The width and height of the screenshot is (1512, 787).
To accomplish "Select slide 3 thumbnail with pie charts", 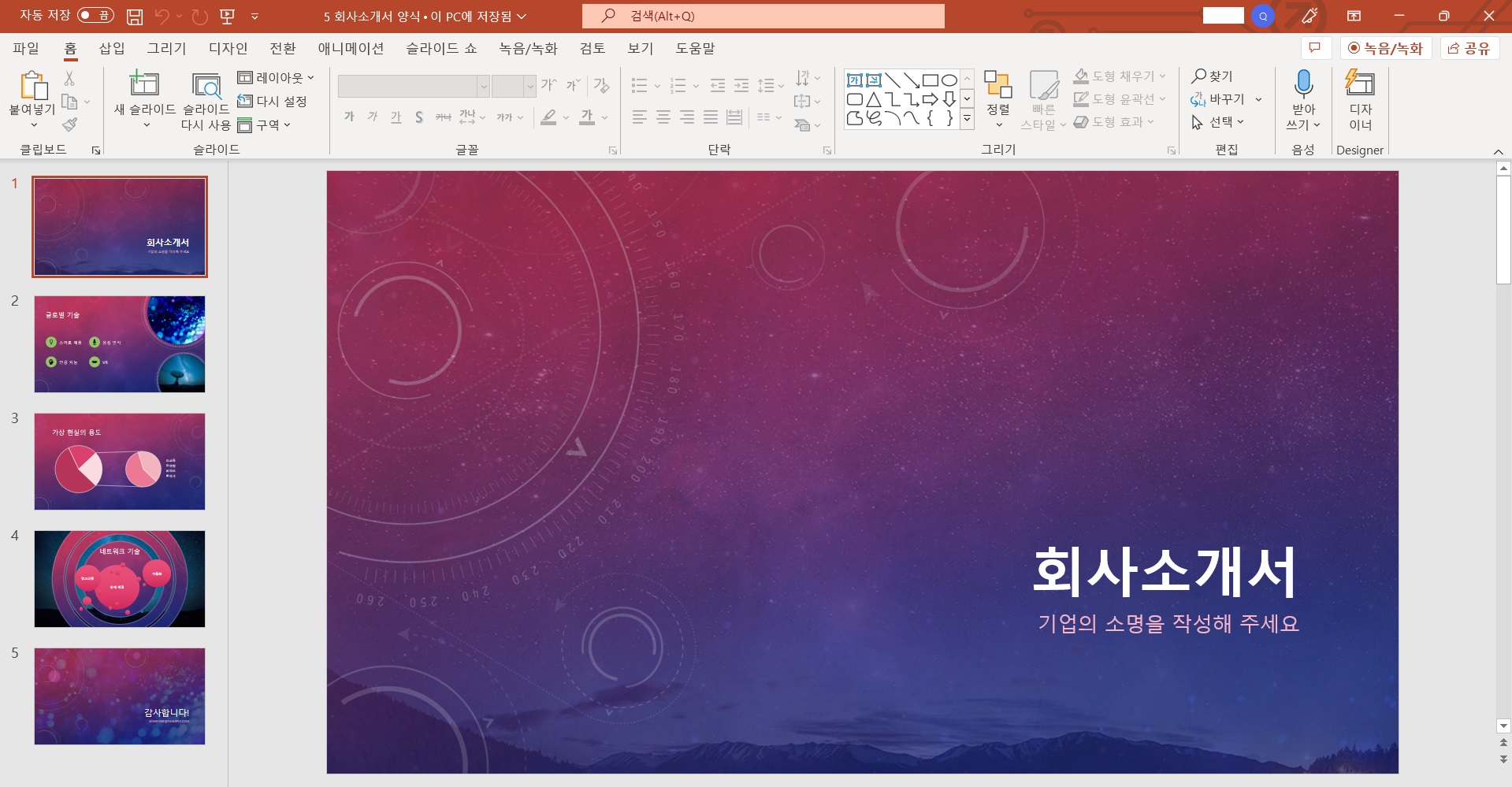I will tap(120, 462).
